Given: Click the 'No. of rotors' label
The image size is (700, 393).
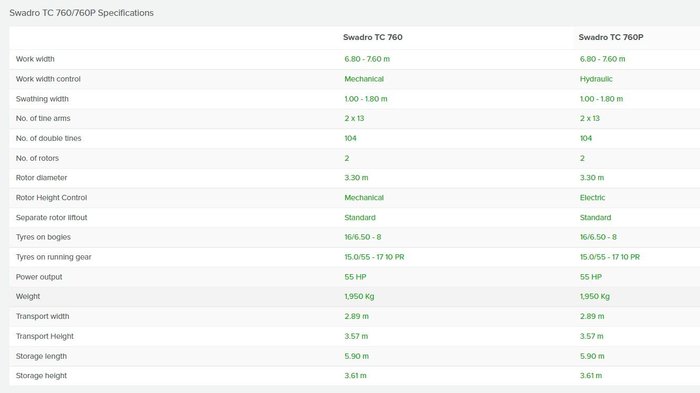Looking at the screenshot, I should point(37,158).
